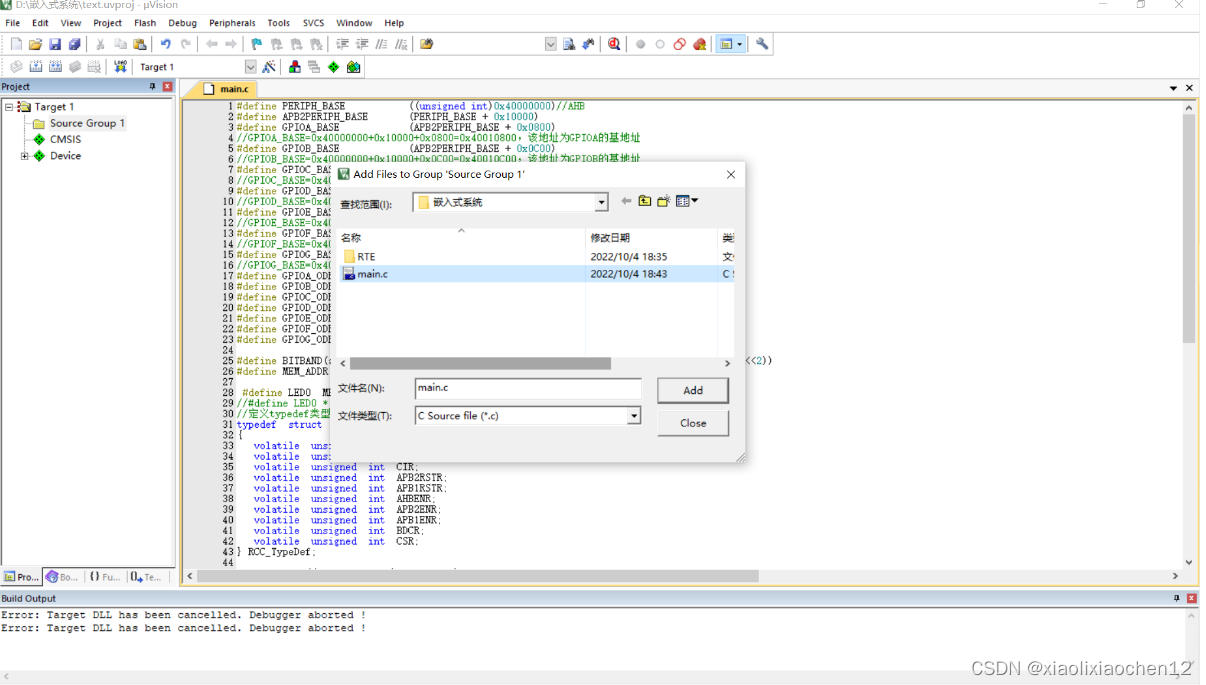Save the current file with the floppy icon
This screenshot has width=1206, height=685.
click(55, 44)
